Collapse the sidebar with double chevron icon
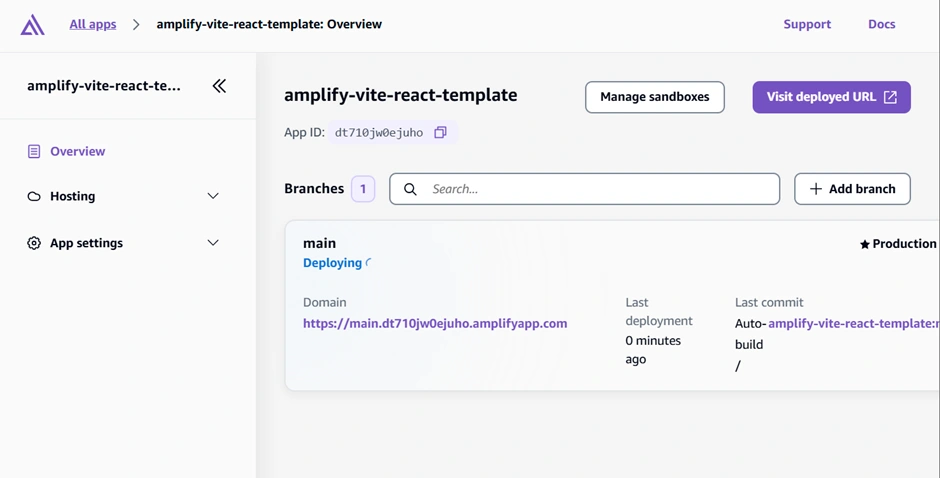Viewport: 940px width, 478px height. pyautogui.click(x=219, y=86)
